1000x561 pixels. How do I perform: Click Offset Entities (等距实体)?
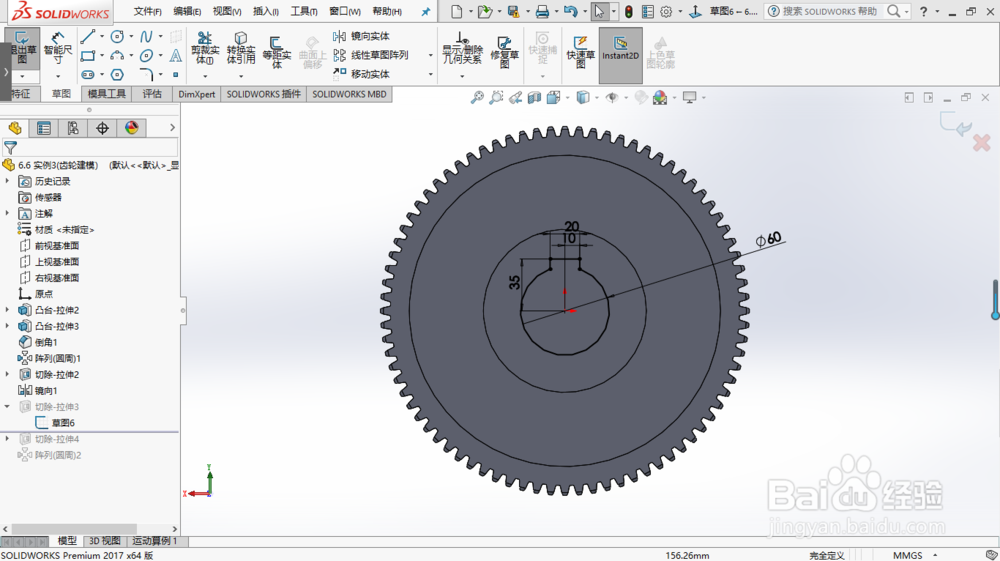[277, 51]
